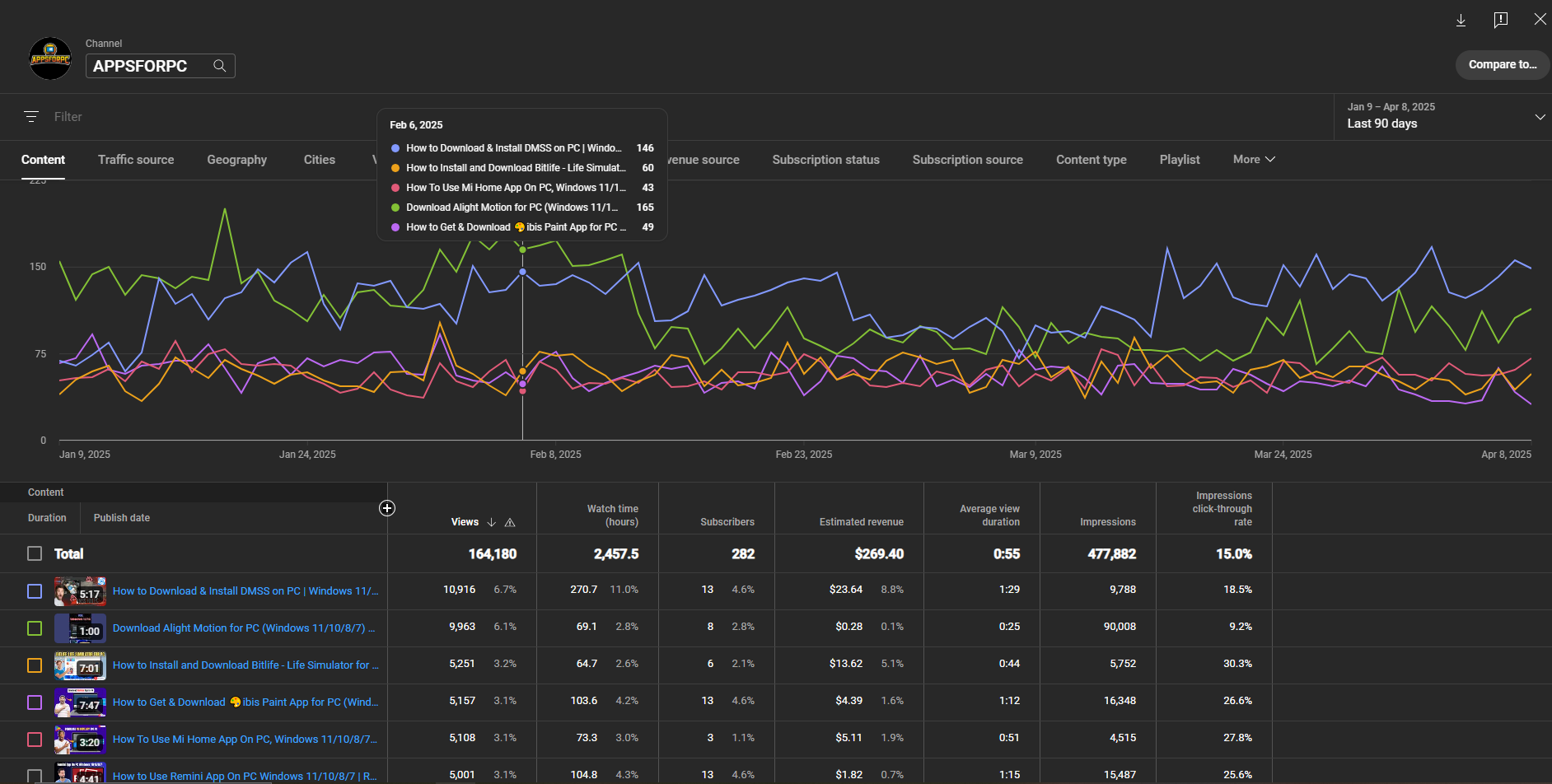Image resolution: width=1552 pixels, height=784 pixels.
Task: Open the Bitlife Life Simulator video link
Action: click(x=245, y=665)
